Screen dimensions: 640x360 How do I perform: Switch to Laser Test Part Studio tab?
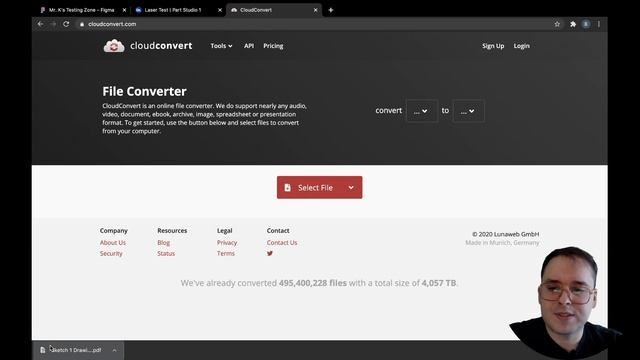pos(173,10)
